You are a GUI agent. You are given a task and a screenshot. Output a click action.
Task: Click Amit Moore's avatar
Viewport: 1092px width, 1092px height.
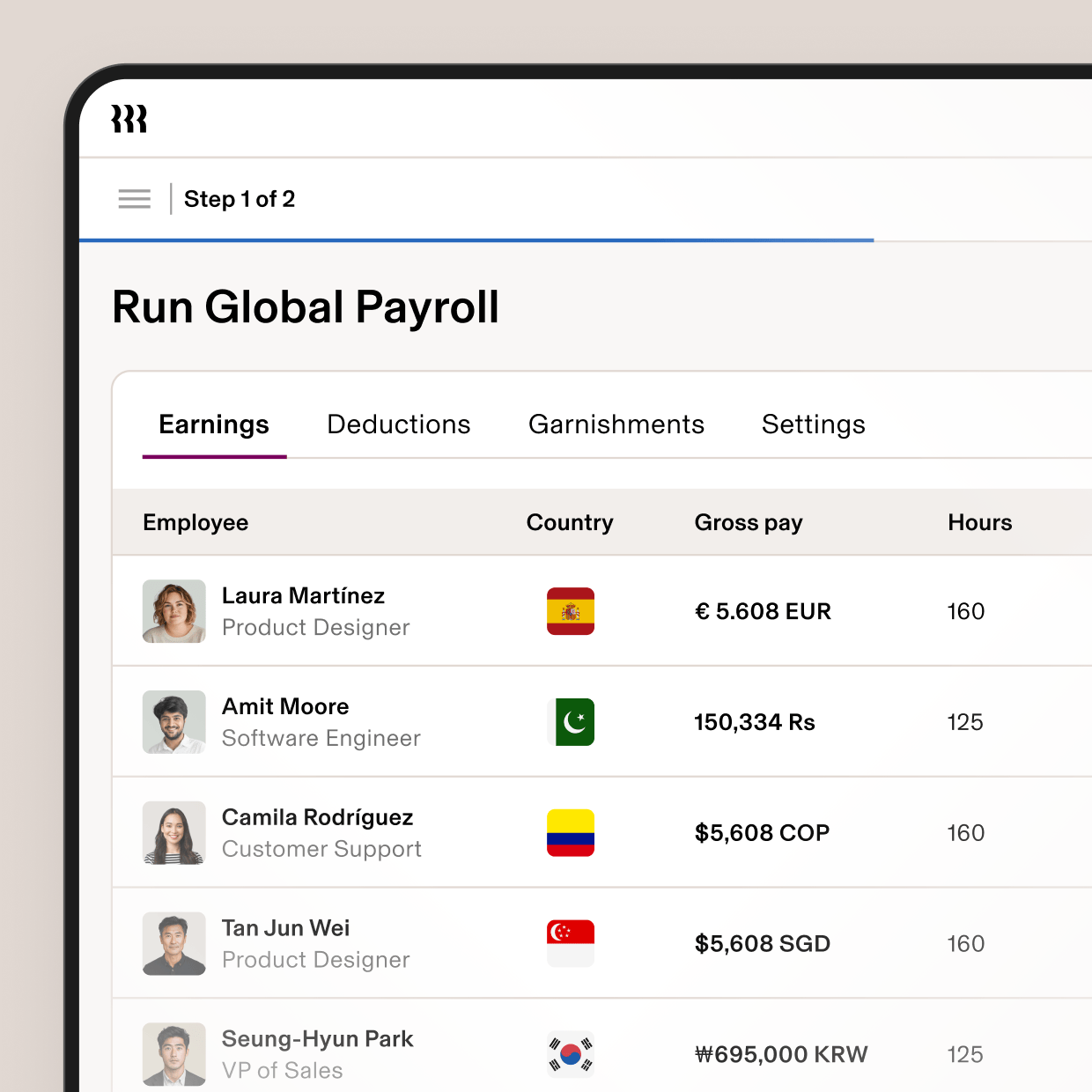(x=173, y=722)
